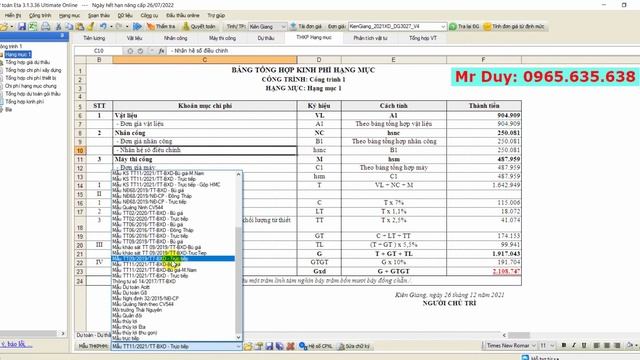Open the Dữ liệu menu
The width and height of the screenshot is (640, 360).
pos(125,16)
